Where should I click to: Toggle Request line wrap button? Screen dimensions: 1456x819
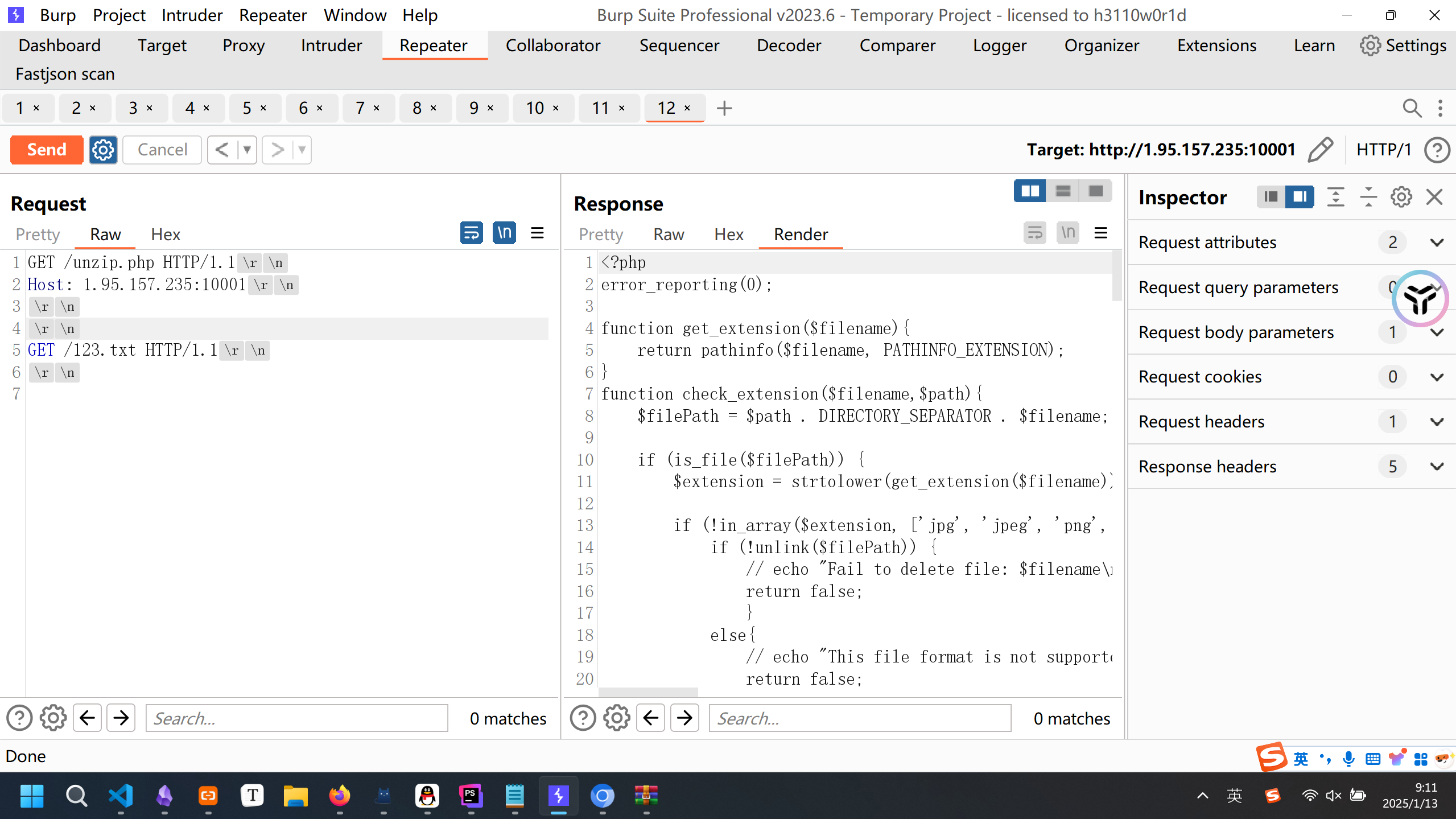pyautogui.click(x=471, y=233)
